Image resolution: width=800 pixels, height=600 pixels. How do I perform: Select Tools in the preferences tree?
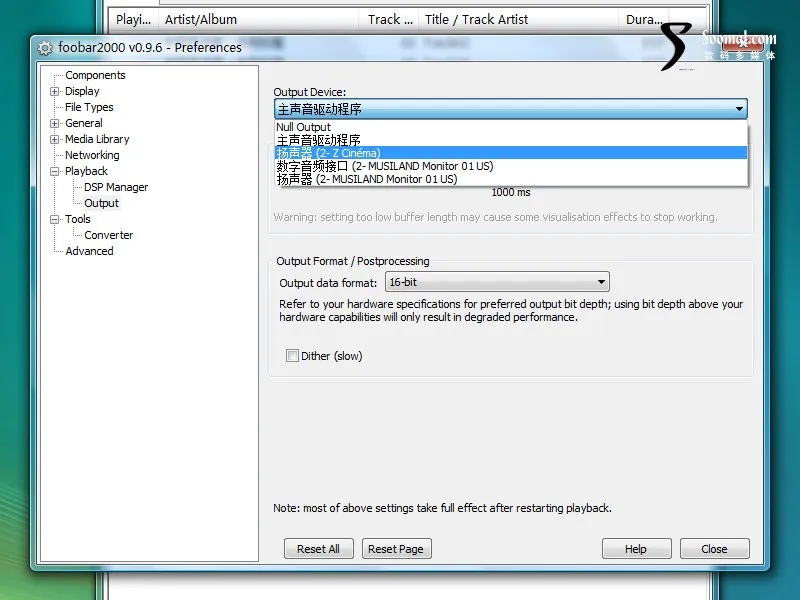(78, 219)
